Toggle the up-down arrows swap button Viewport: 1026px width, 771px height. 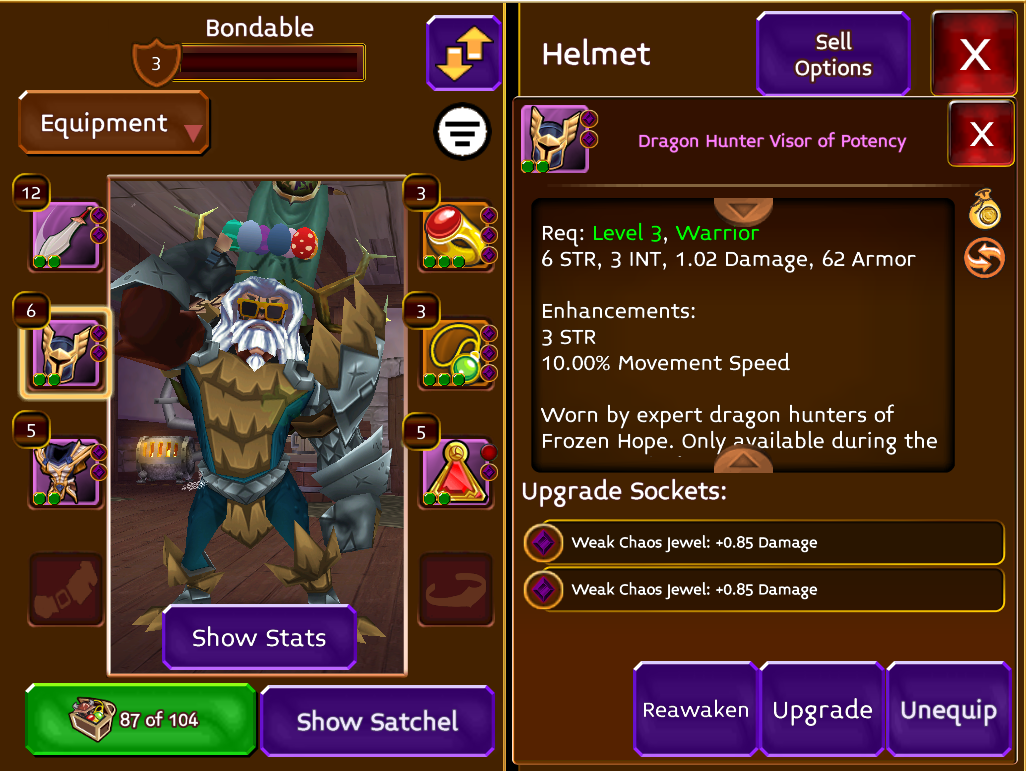pos(464,53)
